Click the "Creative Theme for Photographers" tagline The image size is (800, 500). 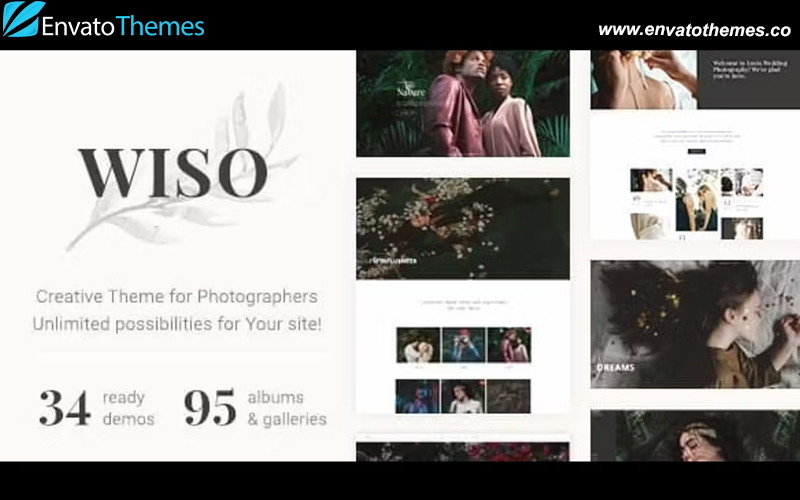point(177,296)
